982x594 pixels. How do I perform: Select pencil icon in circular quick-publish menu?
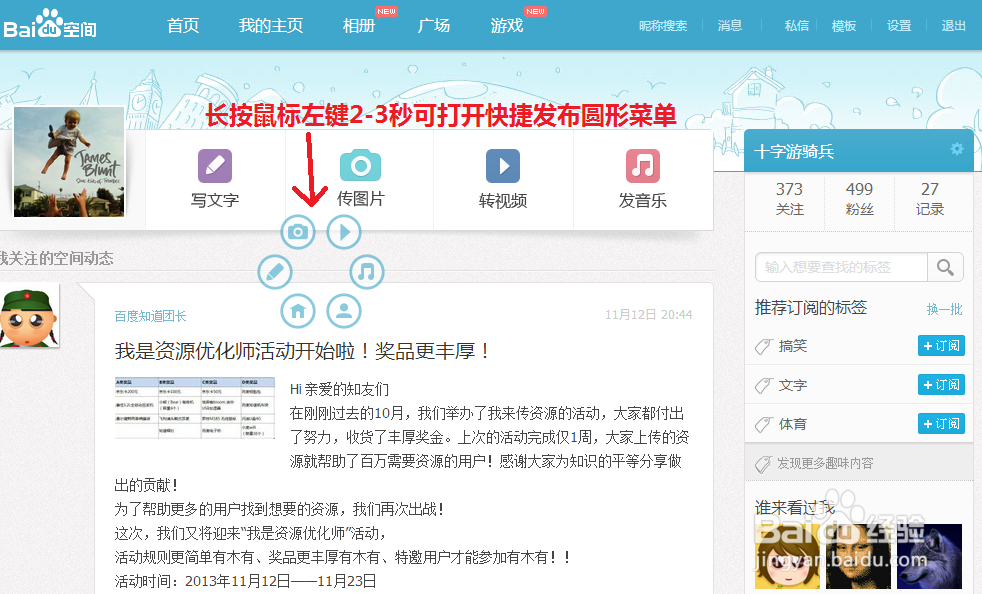[275, 272]
